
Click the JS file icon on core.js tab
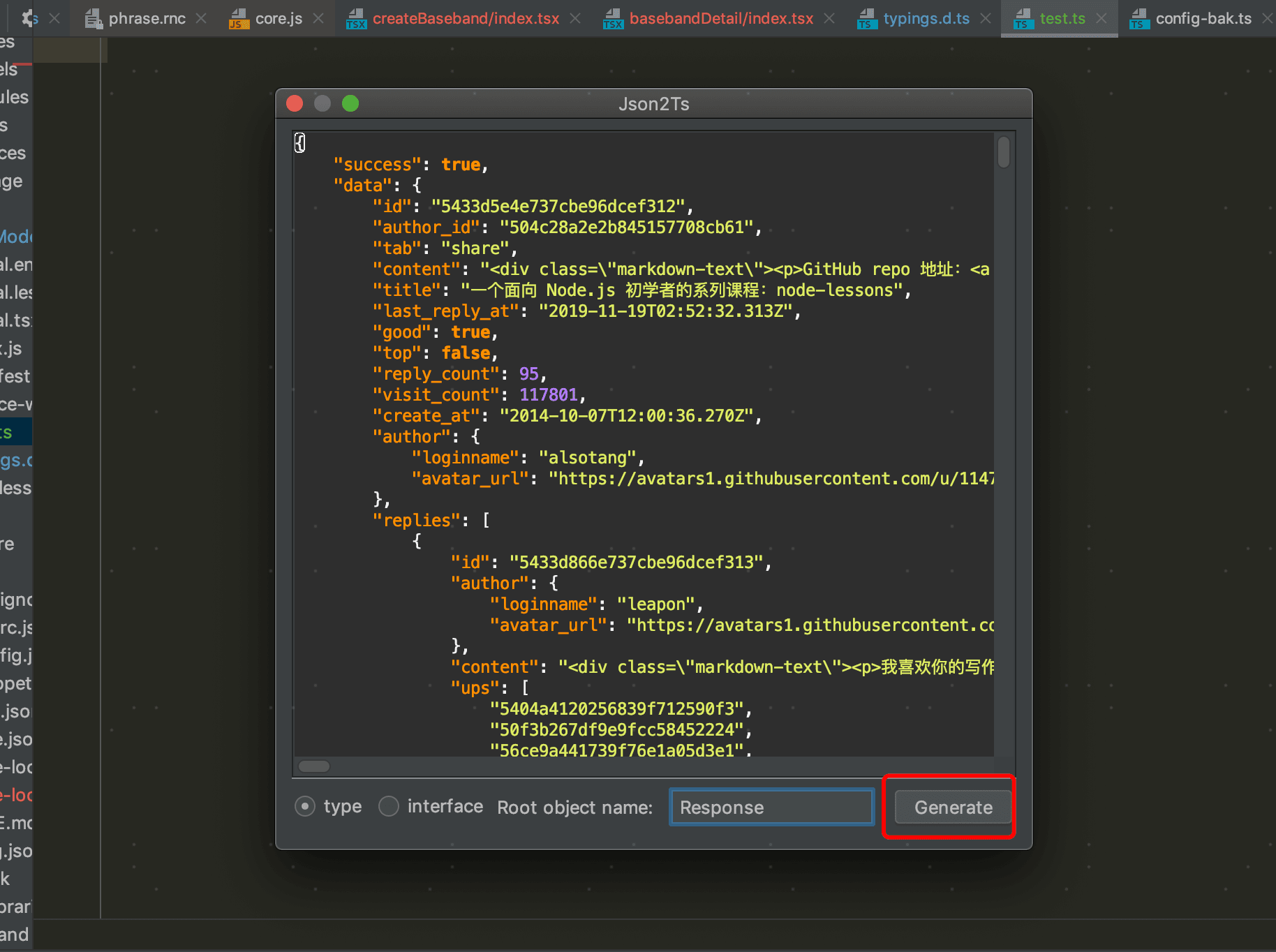238,18
